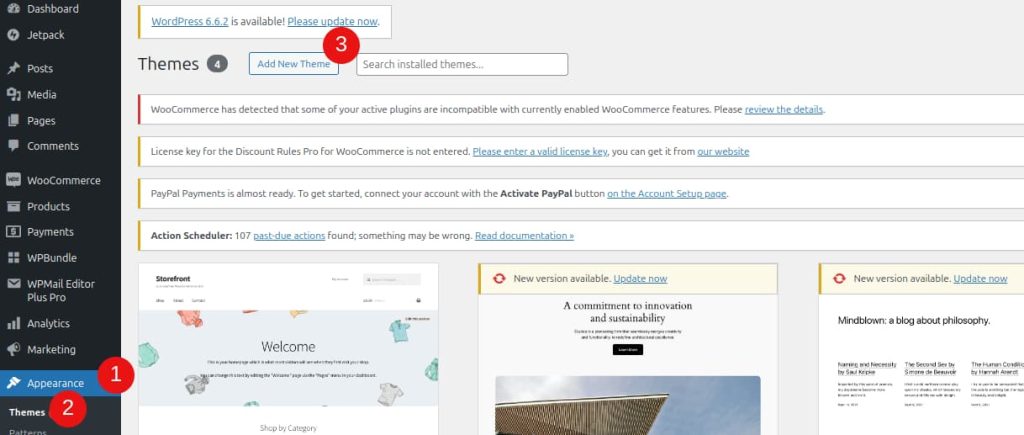The width and height of the screenshot is (1024, 435).
Task: Click past-due actions link
Action: pos(289,235)
